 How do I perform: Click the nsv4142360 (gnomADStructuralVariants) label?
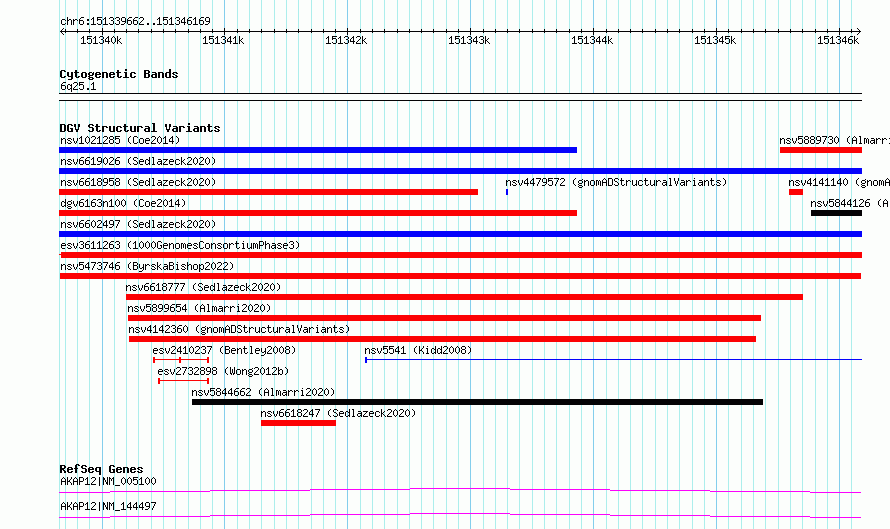(239, 329)
